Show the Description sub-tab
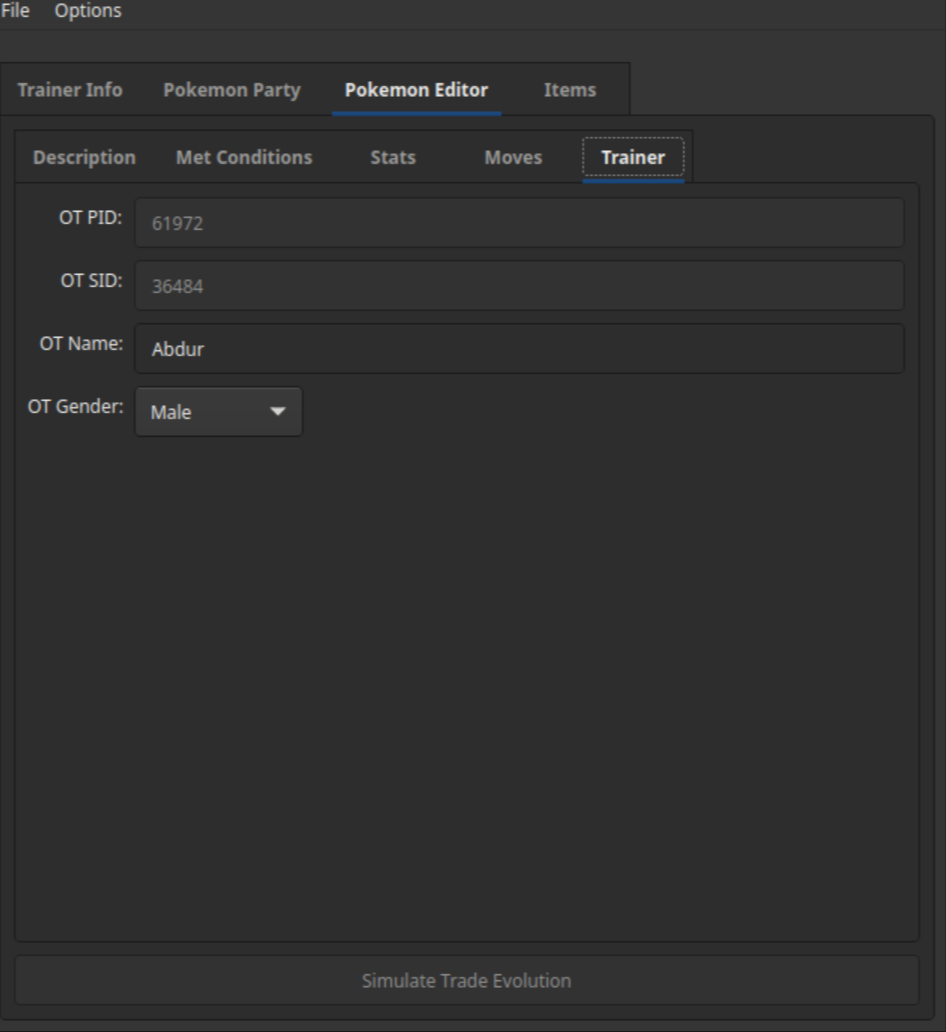Screen dimensions: 946x1032 coord(84,158)
